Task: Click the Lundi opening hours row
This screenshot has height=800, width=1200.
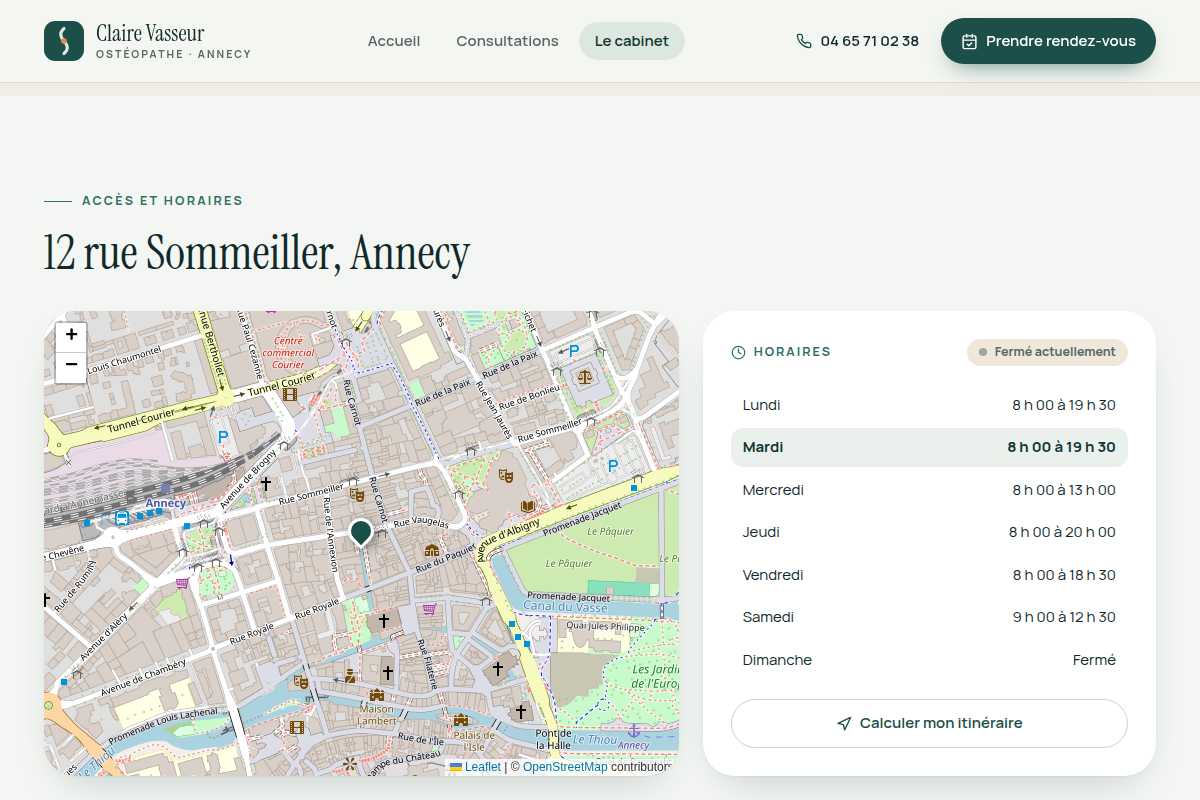Action: [929, 405]
